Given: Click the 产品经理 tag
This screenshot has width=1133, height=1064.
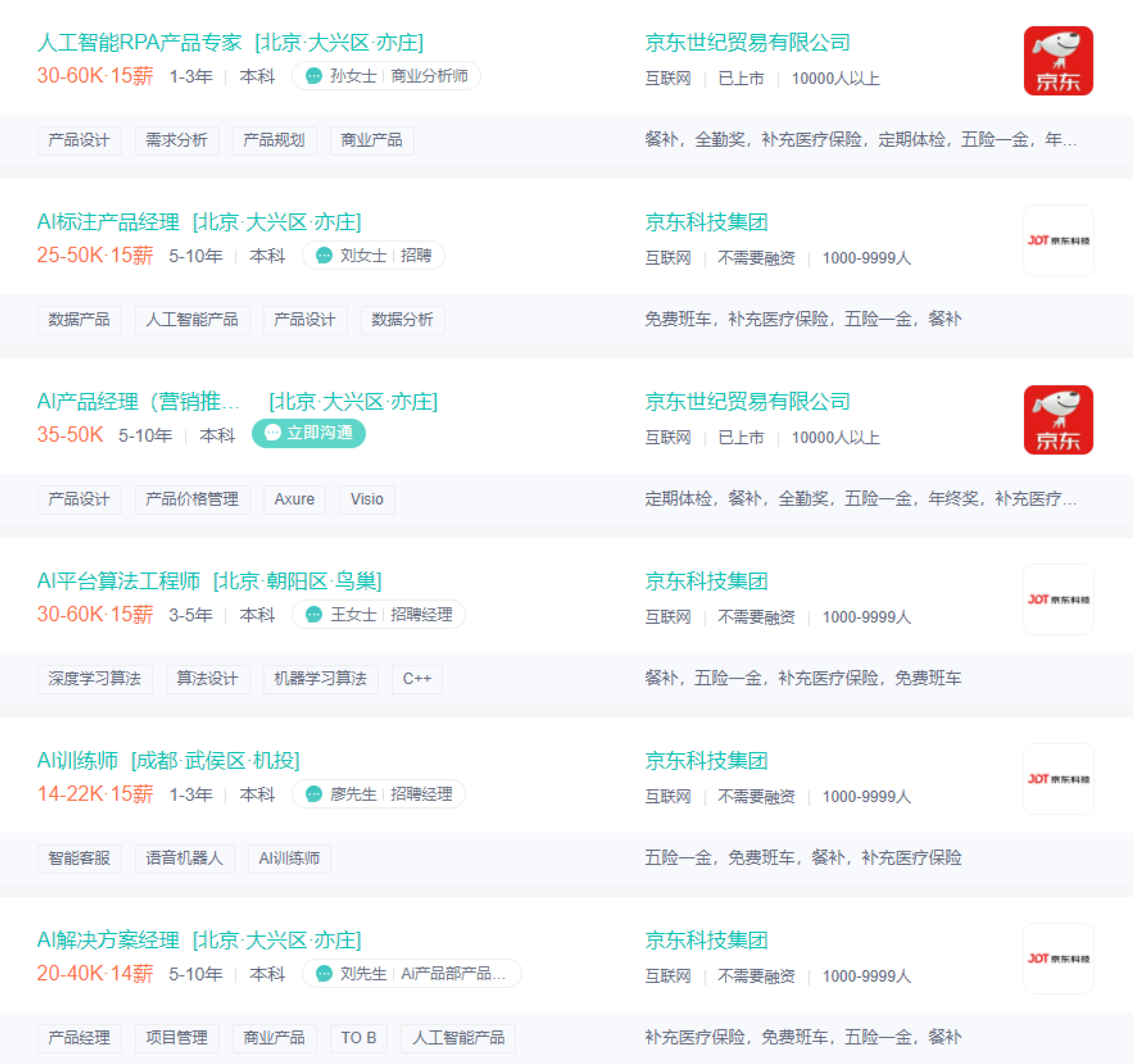Looking at the screenshot, I should coord(79,1038).
